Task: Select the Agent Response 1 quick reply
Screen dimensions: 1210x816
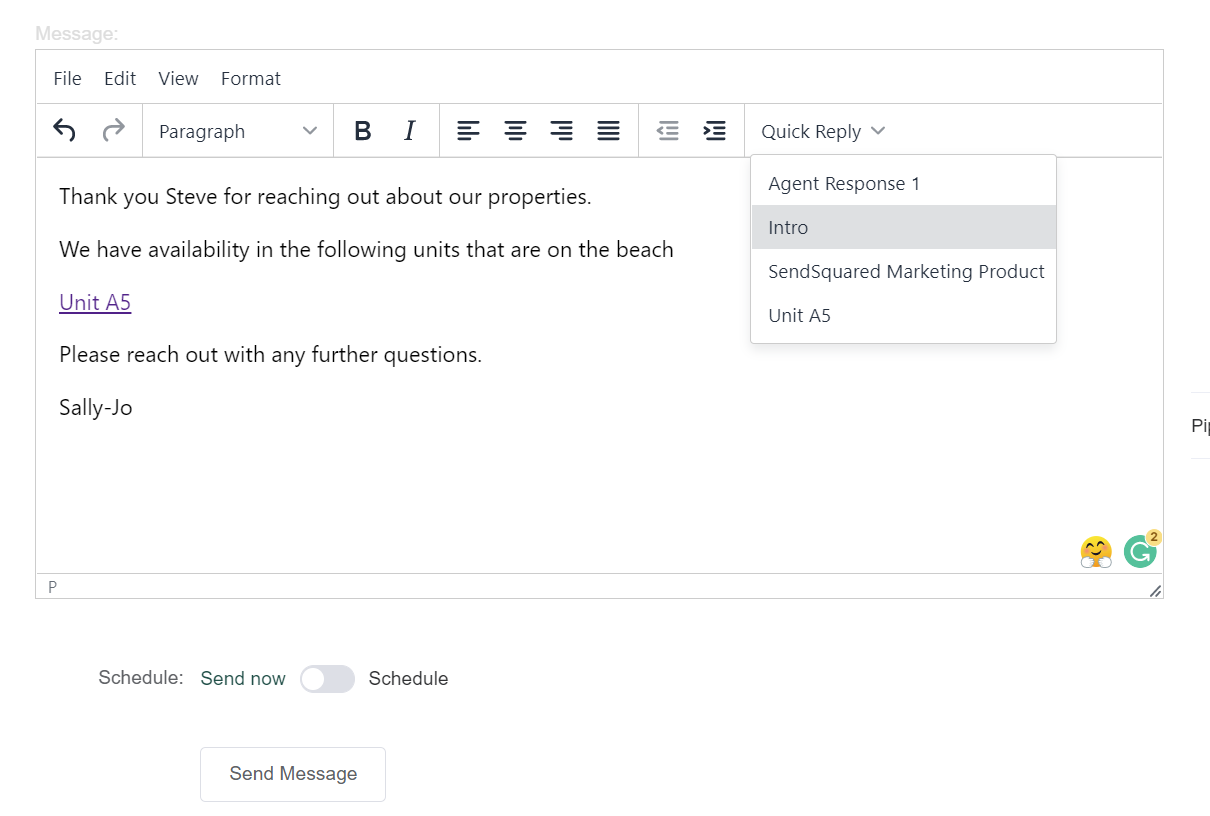Action: pyautogui.click(x=843, y=183)
